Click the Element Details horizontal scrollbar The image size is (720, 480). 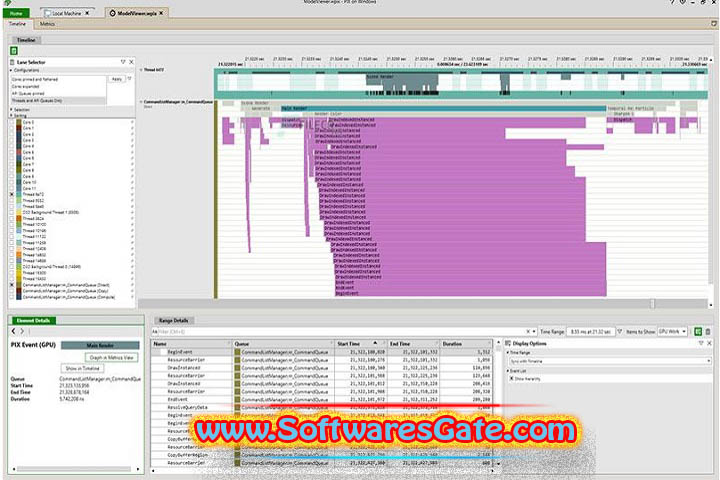click(x=74, y=469)
